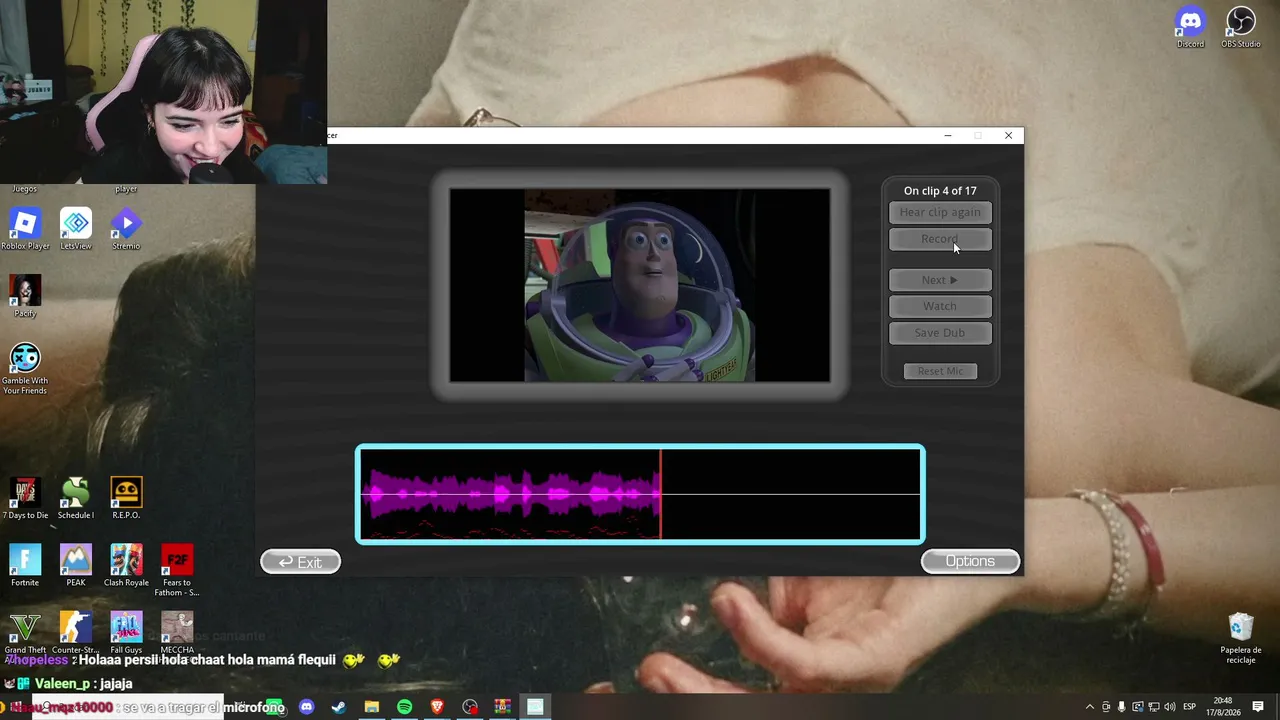Open the LetsView desktop shortcut
This screenshot has width=1280, height=720.
(75, 229)
